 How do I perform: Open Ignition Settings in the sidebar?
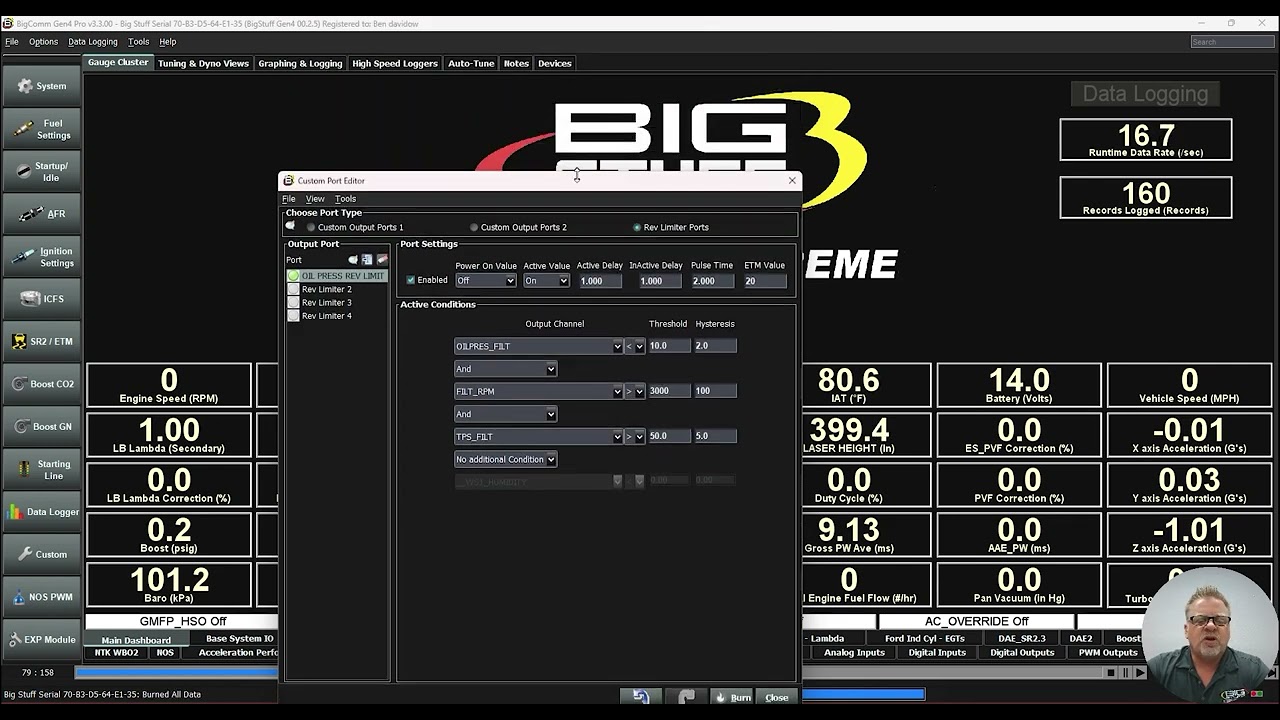[x=41, y=257]
